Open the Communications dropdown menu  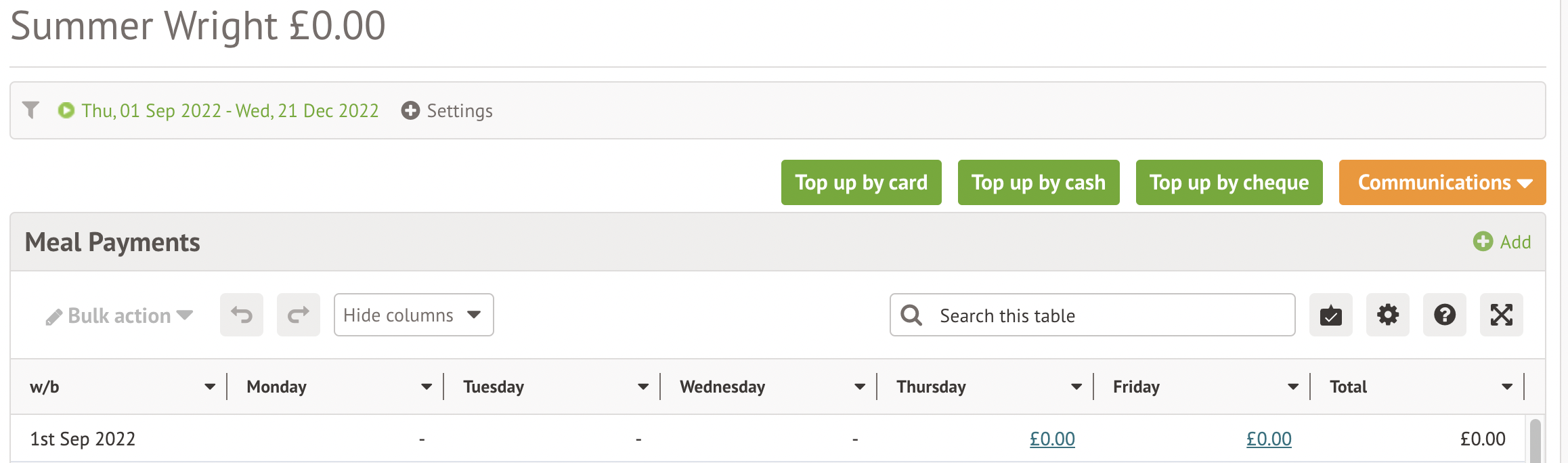point(1442,183)
